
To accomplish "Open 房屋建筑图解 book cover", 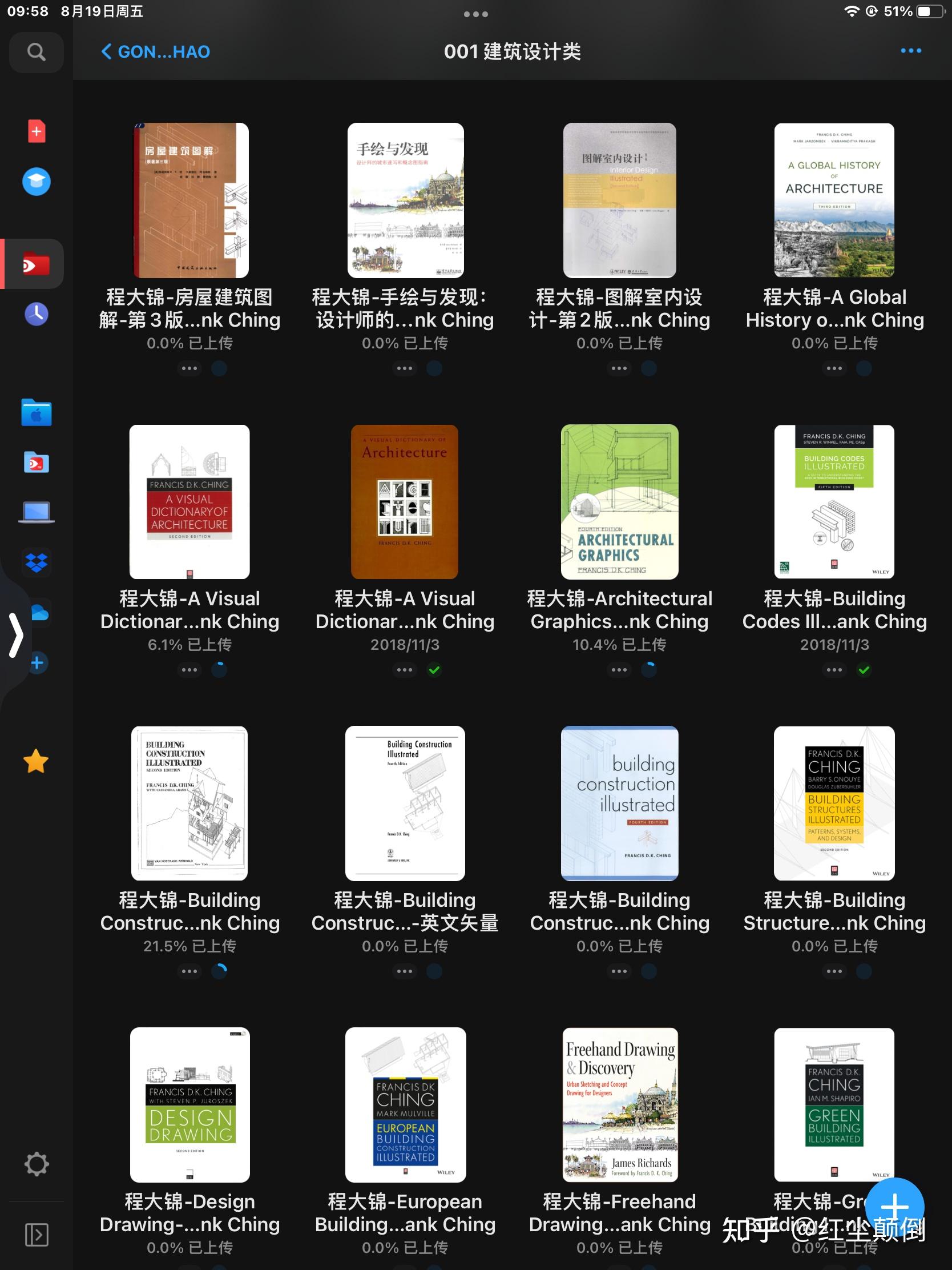I will point(190,200).
